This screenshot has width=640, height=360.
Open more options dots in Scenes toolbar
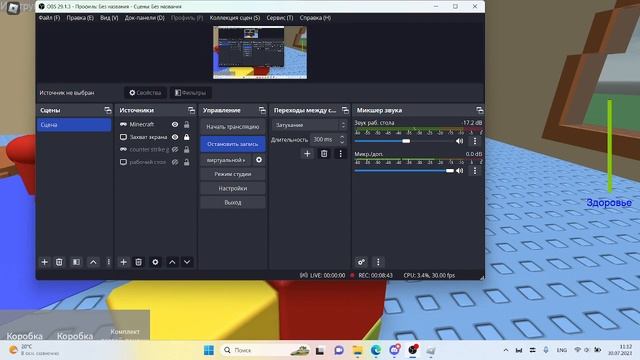pos(109,262)
